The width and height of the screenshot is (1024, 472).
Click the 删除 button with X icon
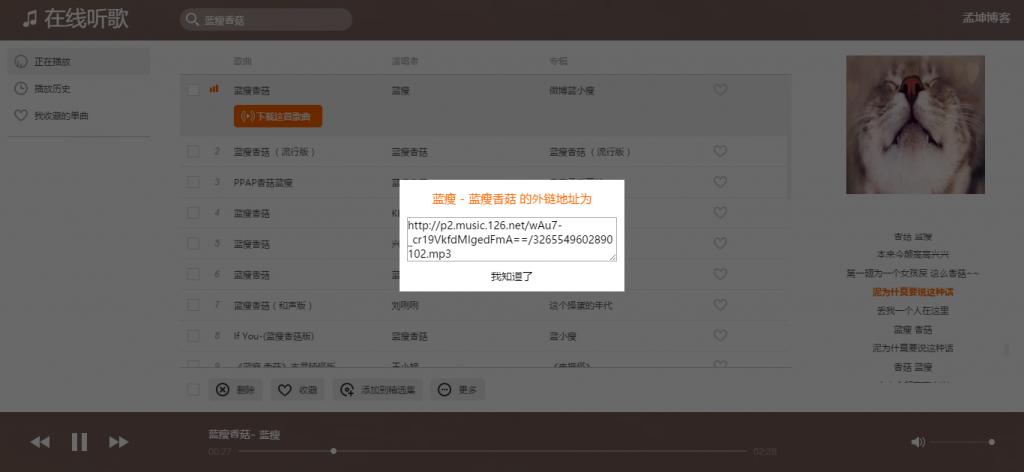point(234,390)
